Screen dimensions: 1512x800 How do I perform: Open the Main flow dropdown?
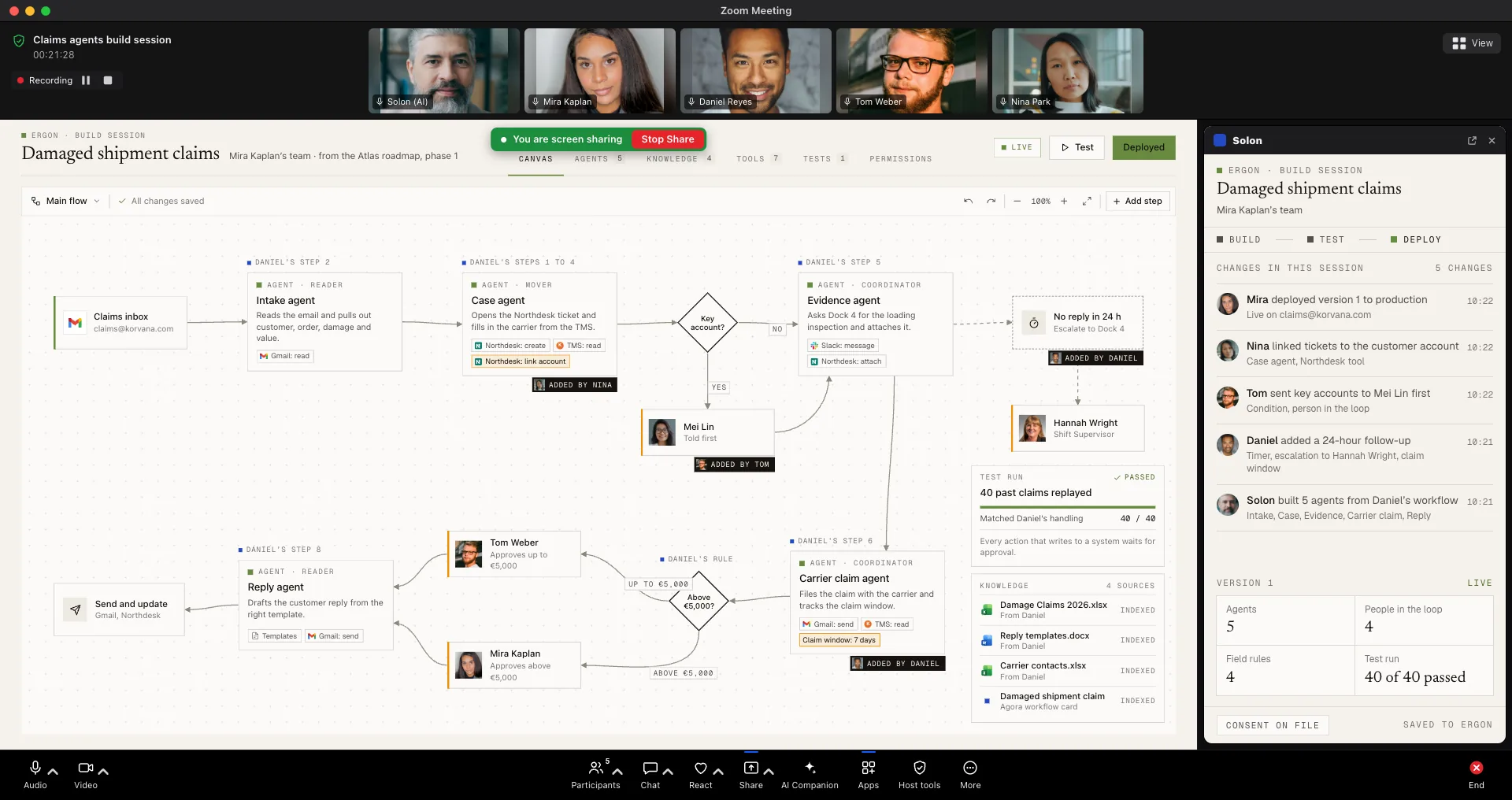pyautogui.click(x=65, y=201)
